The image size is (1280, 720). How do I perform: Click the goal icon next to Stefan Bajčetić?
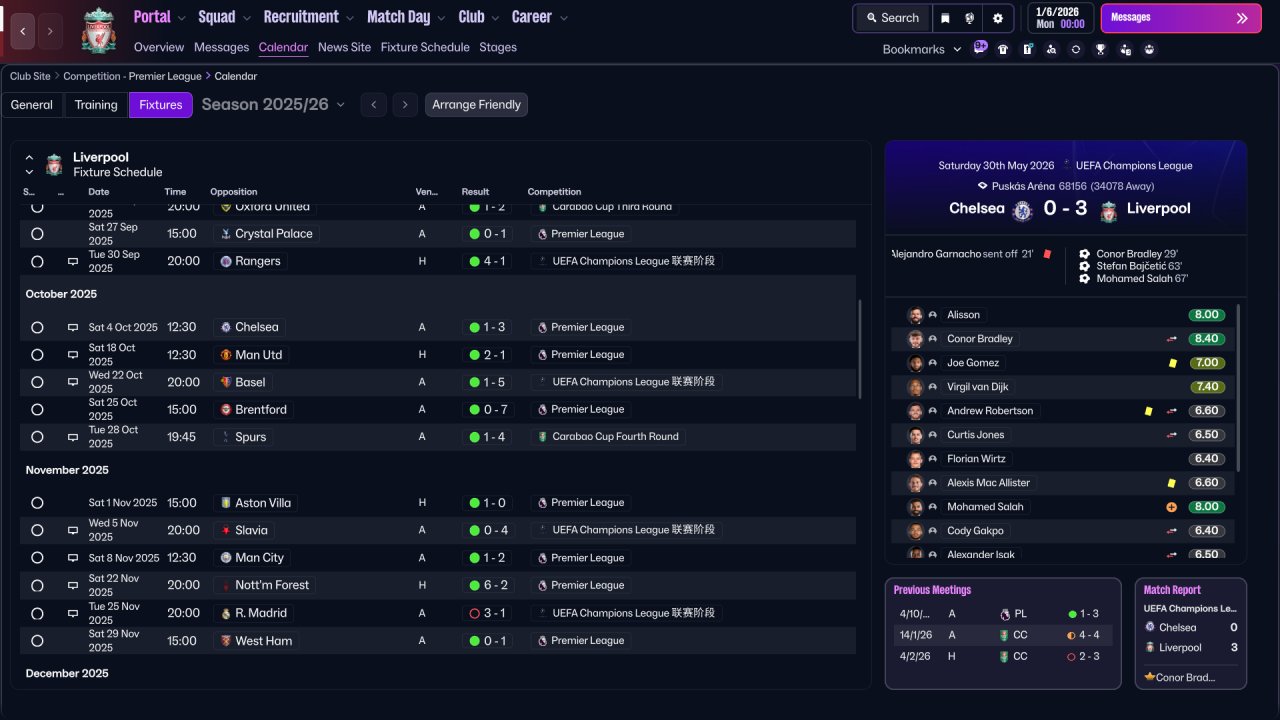click(x=1085, y=266)
